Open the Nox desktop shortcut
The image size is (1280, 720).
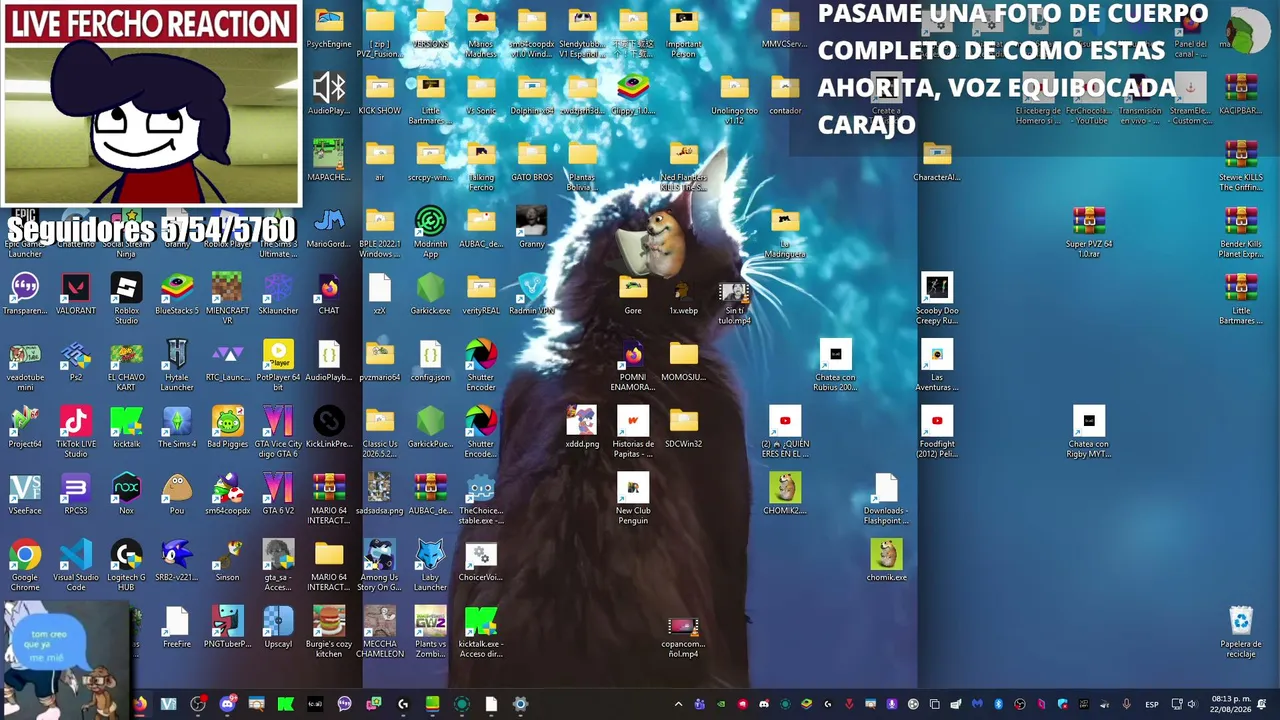click(126, 494)
